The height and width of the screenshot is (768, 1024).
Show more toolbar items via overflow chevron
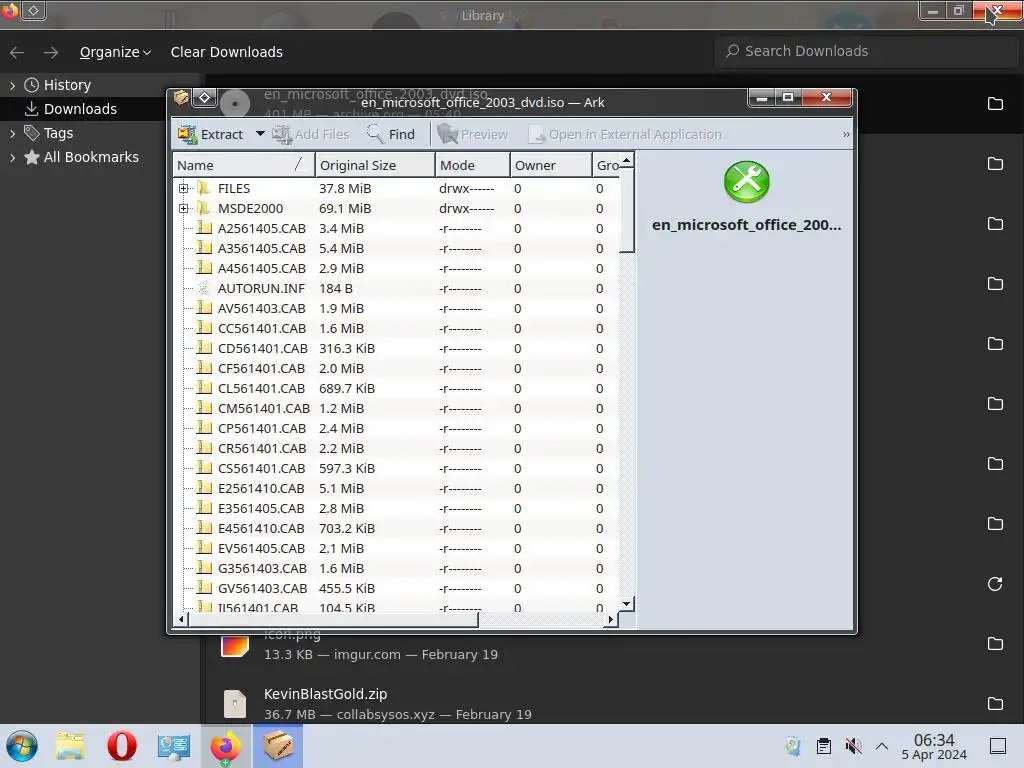846,135
